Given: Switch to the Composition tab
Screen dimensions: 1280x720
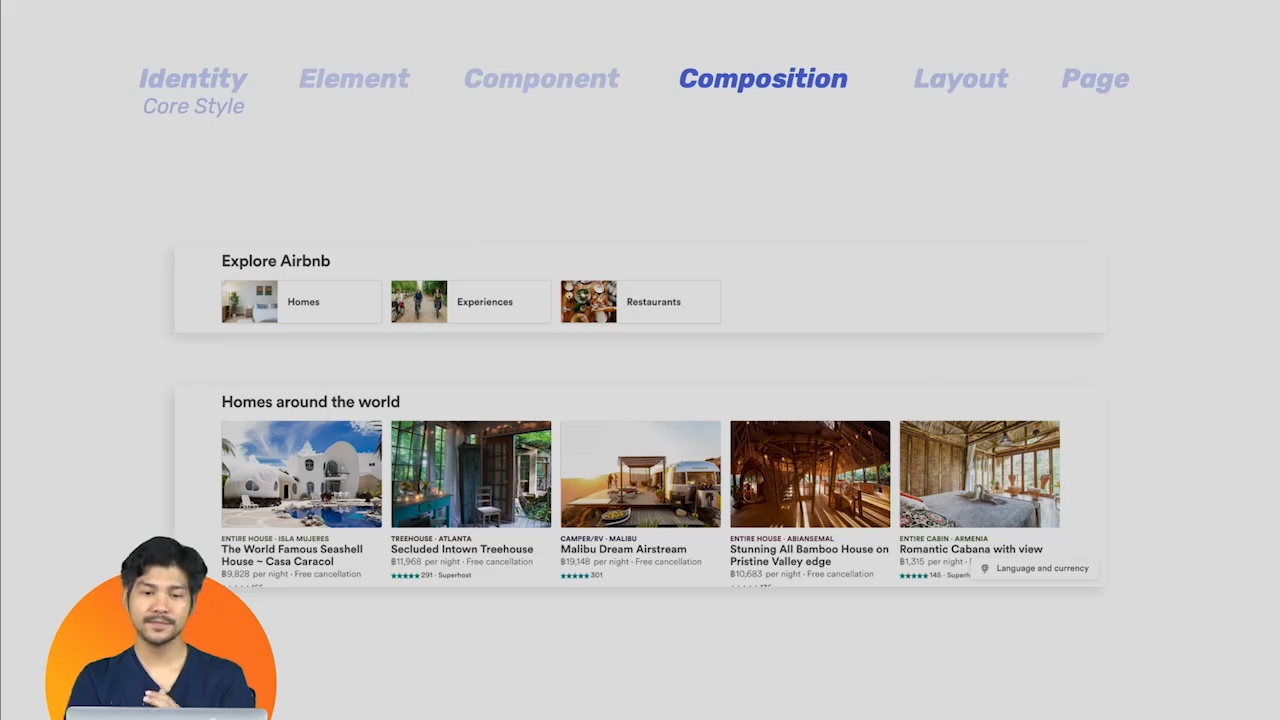Looking at the screenshot, I should [x=763, y=78].
